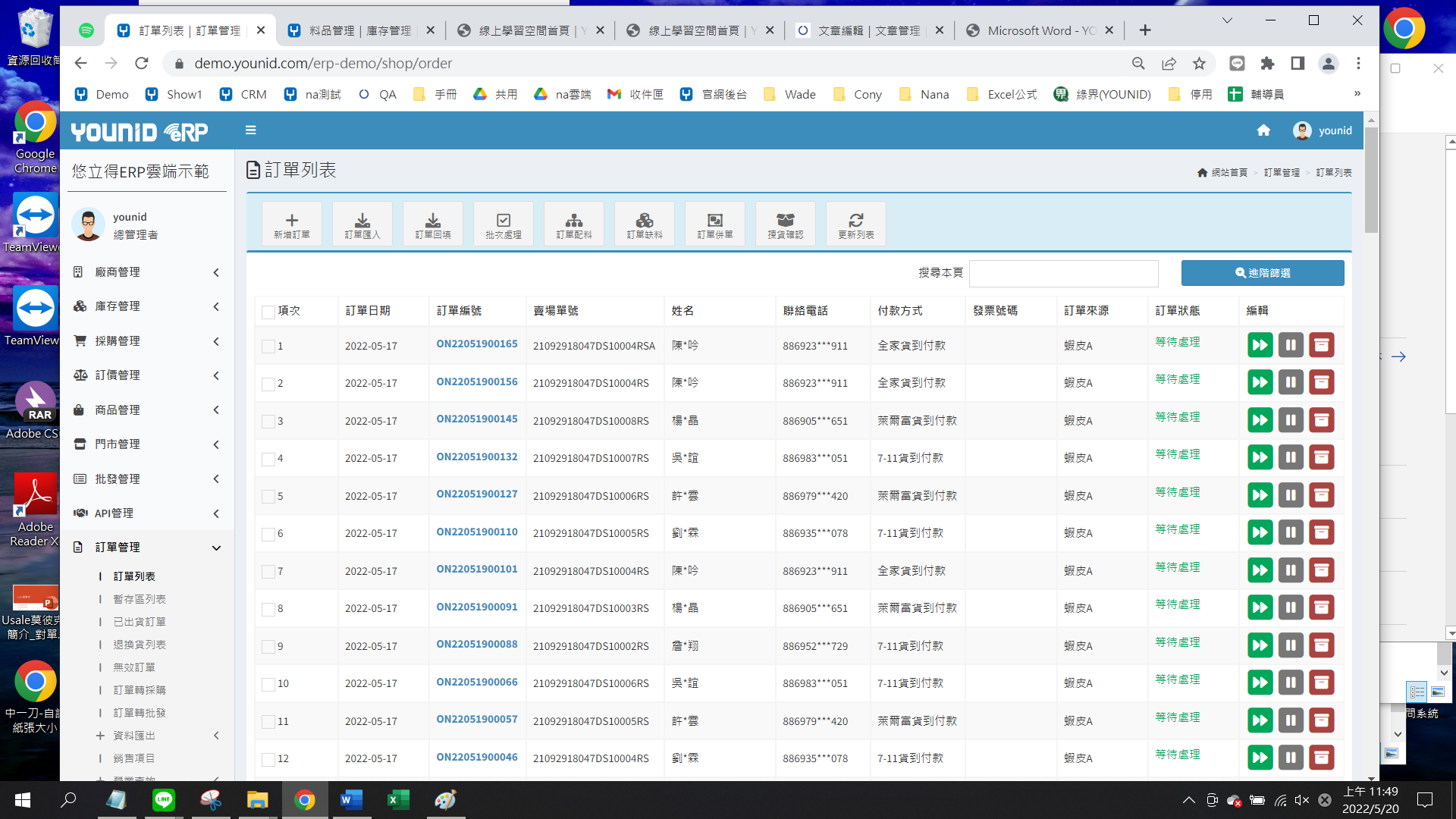Click the 批次處理 toolbar icon
1456x819 pixels.
click(x=504, y=221)
